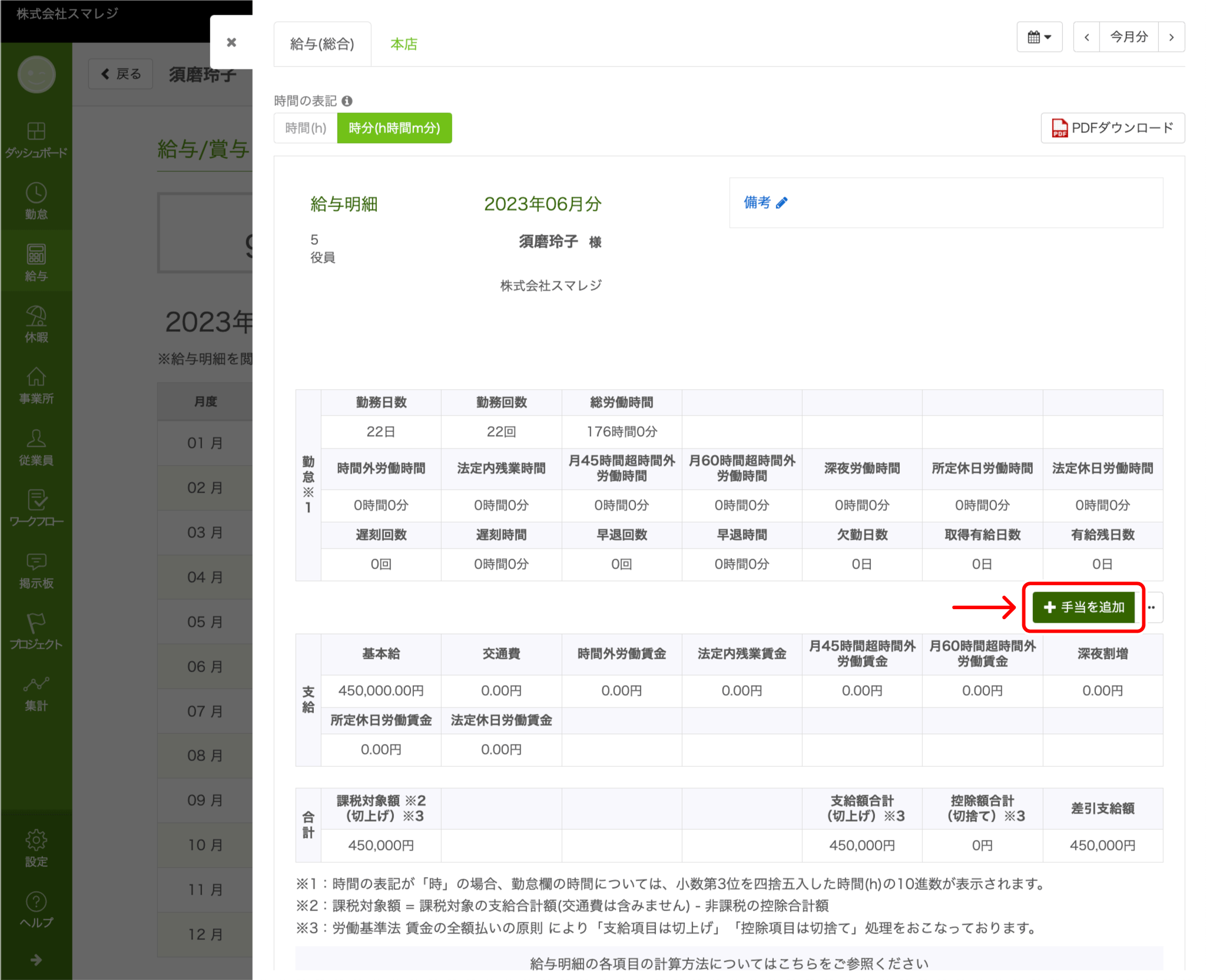Open the 設定 gear icon

36,848
